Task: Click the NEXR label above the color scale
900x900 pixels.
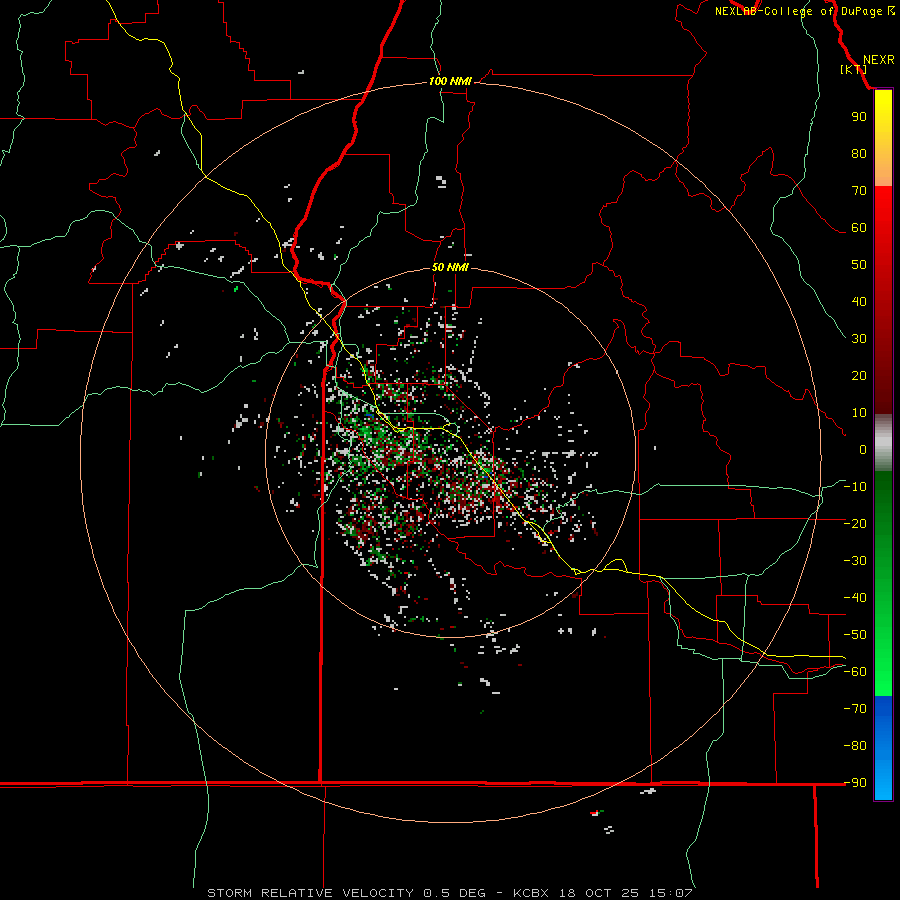Action: click(878, 60)
